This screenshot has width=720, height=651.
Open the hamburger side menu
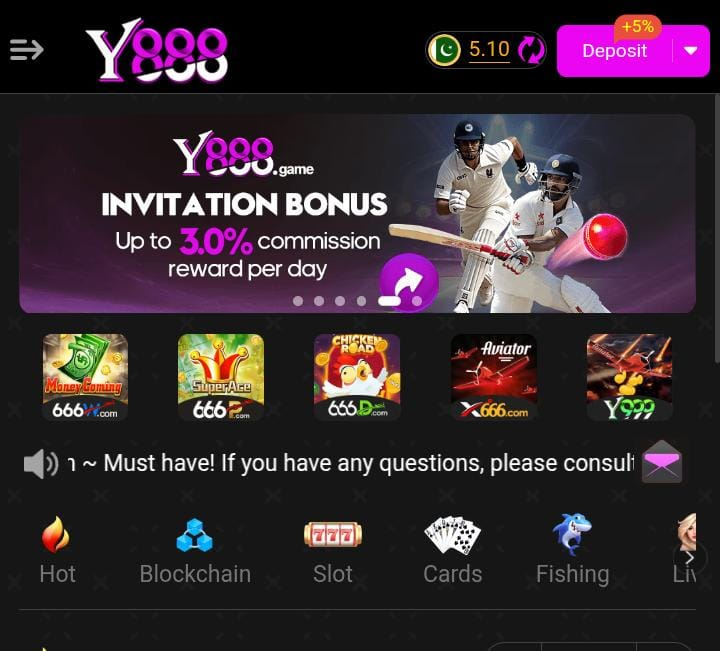[27, 50]
